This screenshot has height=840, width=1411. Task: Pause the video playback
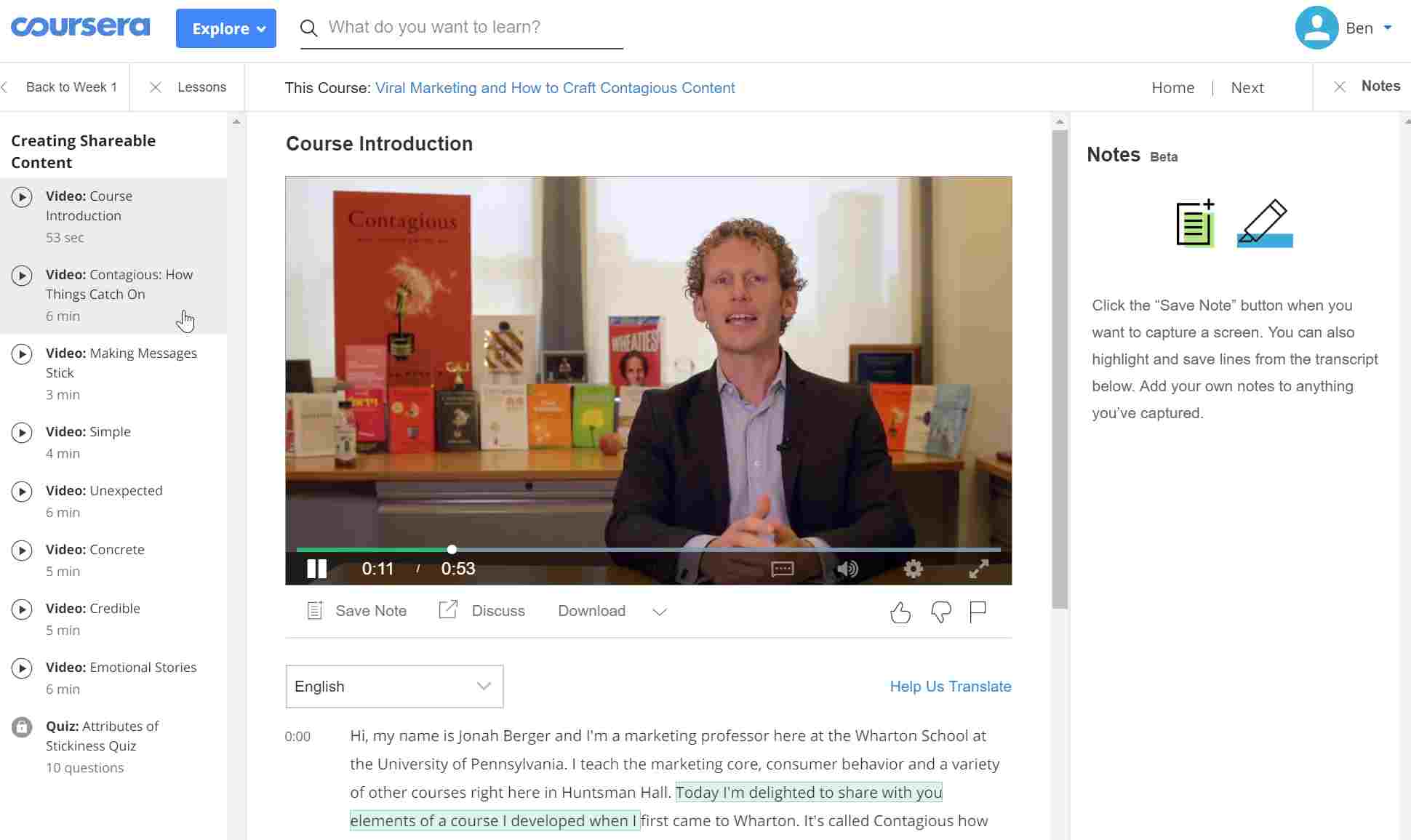[x=316, y=569]
